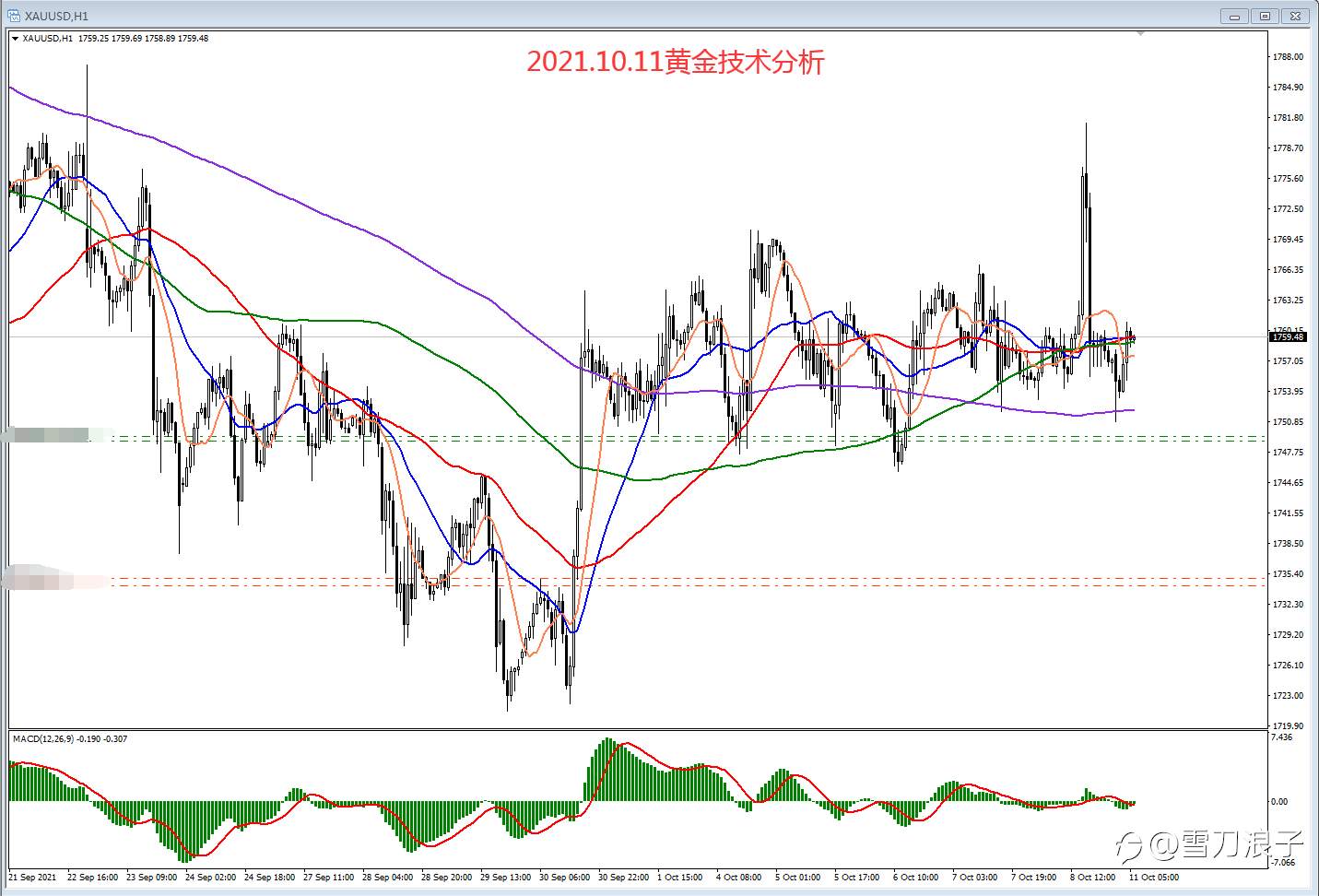
Task: Click the 1750.85 price scale label
Action: tap(1288, 422)
